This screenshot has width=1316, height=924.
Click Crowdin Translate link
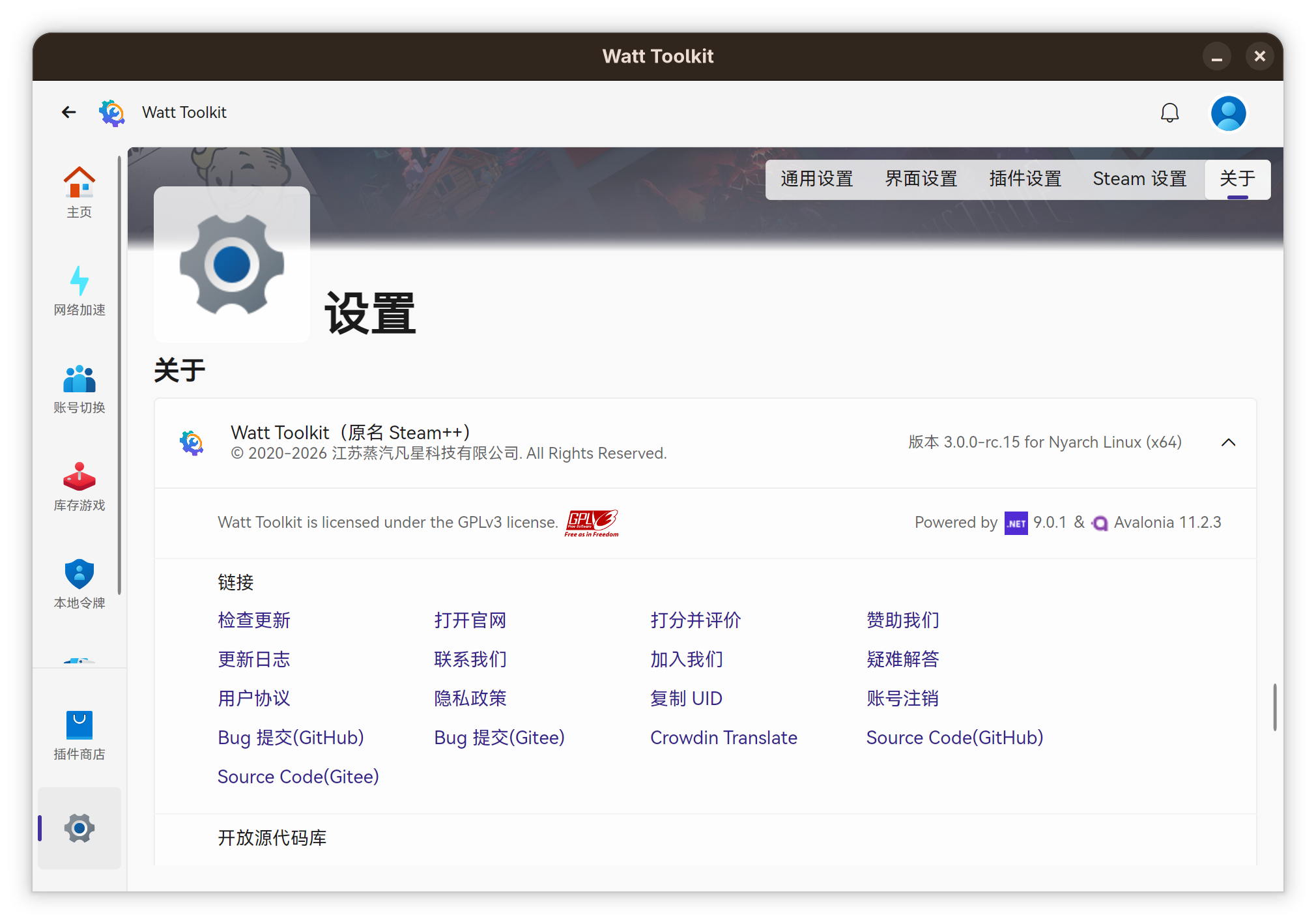coord(723,738)
